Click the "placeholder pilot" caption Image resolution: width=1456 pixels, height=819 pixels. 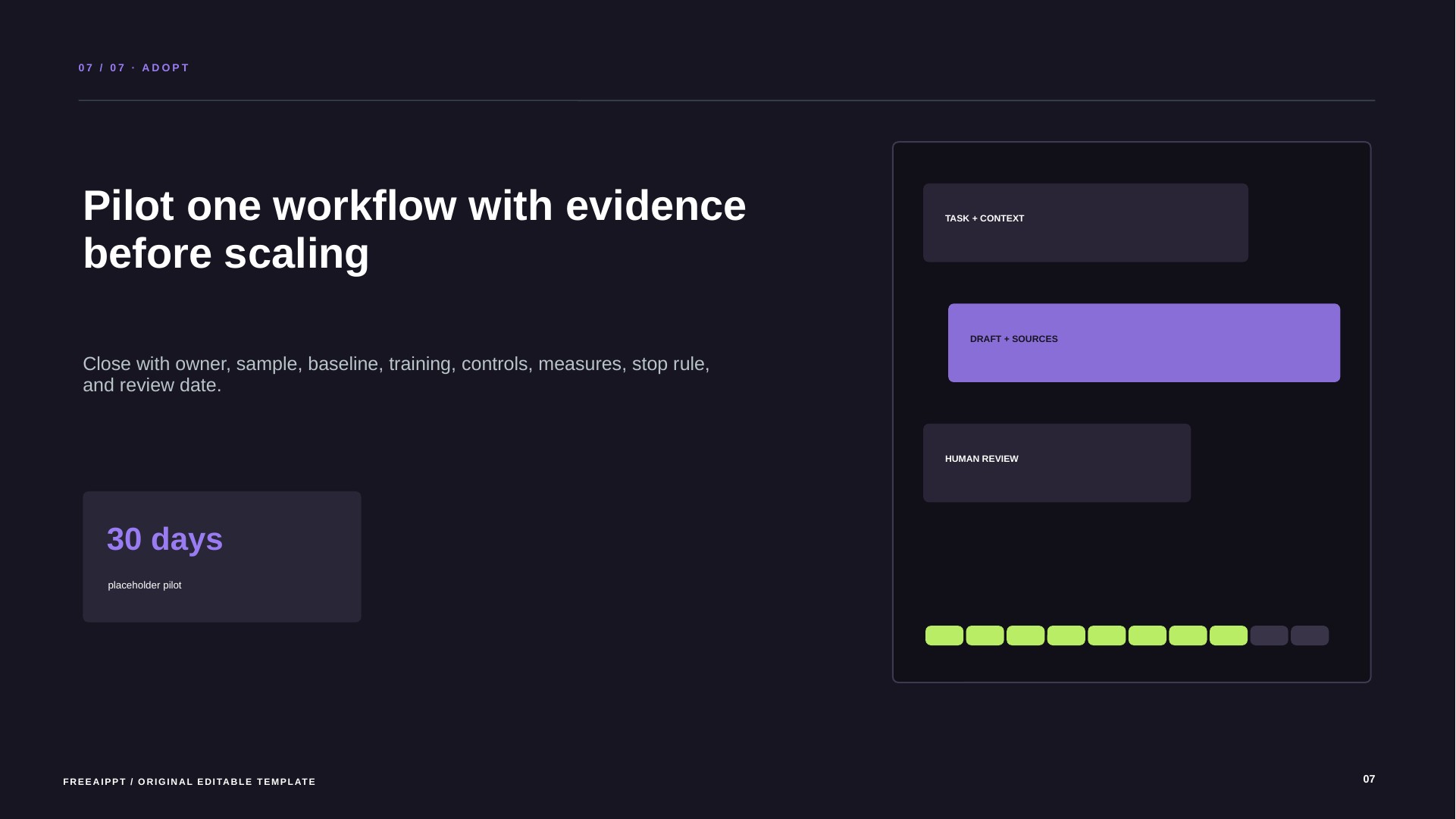145,585
